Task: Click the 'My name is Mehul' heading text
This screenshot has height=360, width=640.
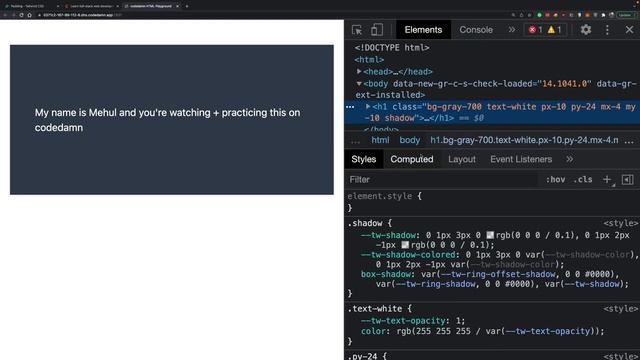Action: (x=167, y=120)
